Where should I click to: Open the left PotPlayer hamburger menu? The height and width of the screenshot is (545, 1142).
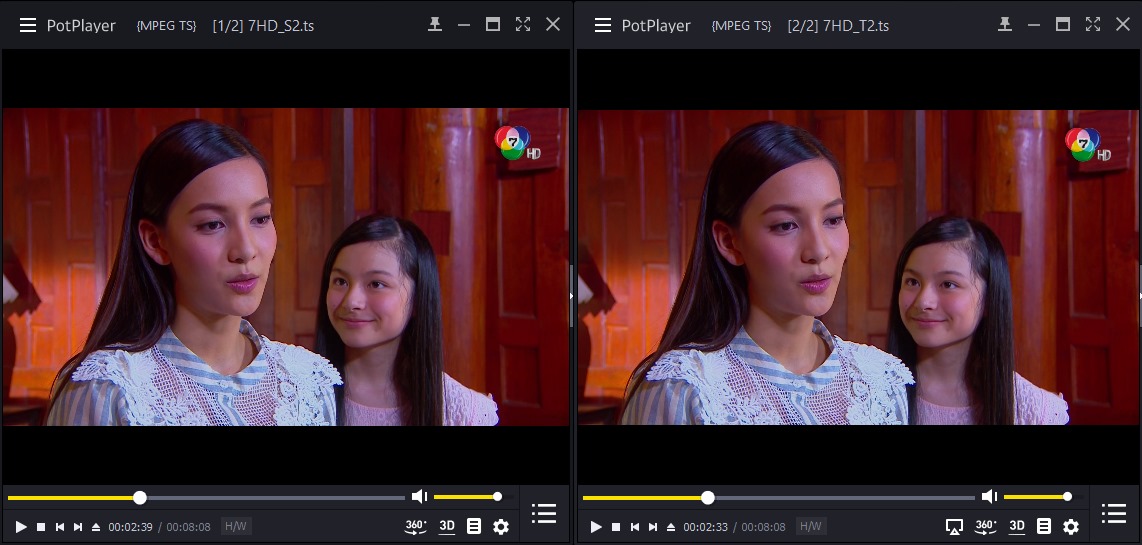point(28,26)
